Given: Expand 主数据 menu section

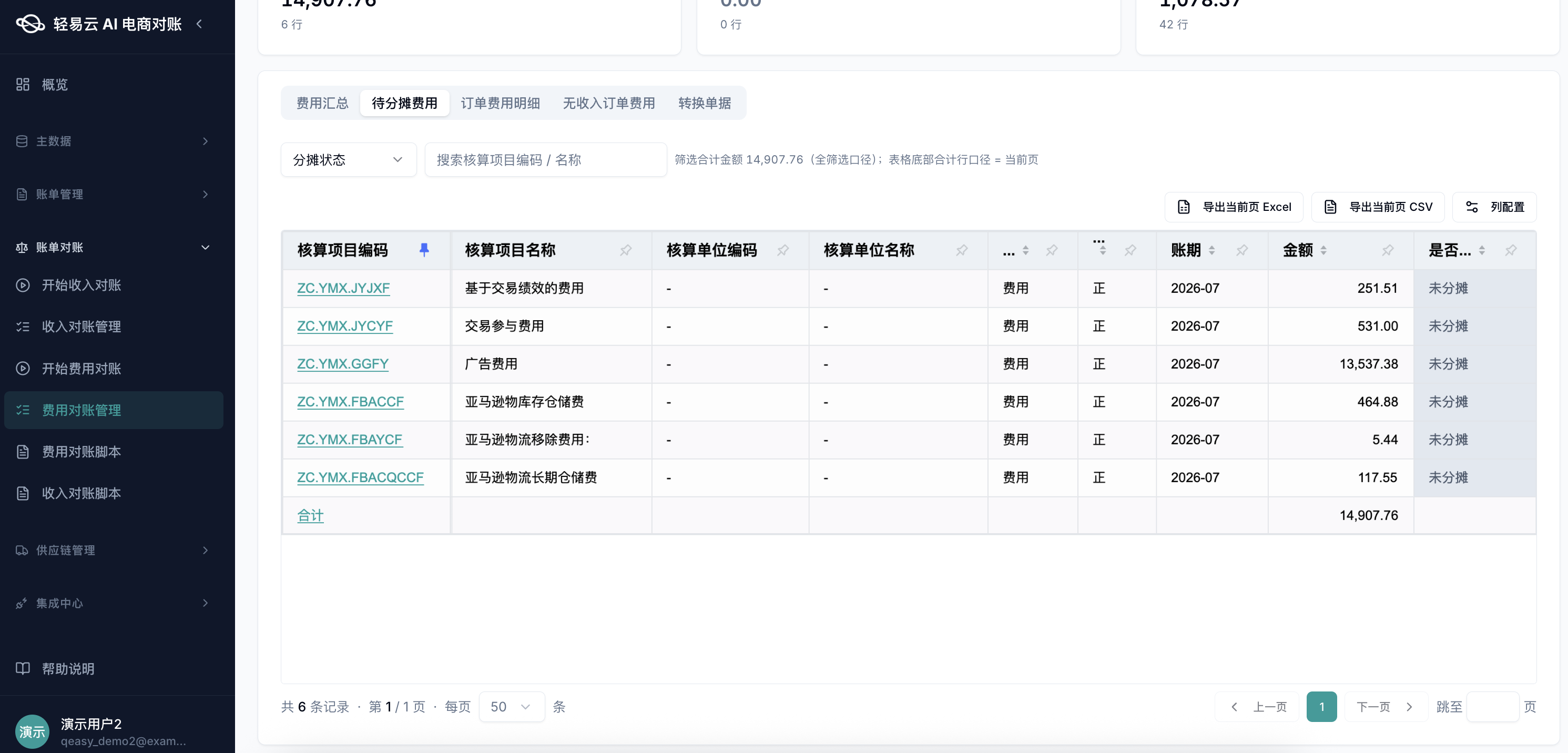Looking at the screenshot, I should click(x=113, y=141).
